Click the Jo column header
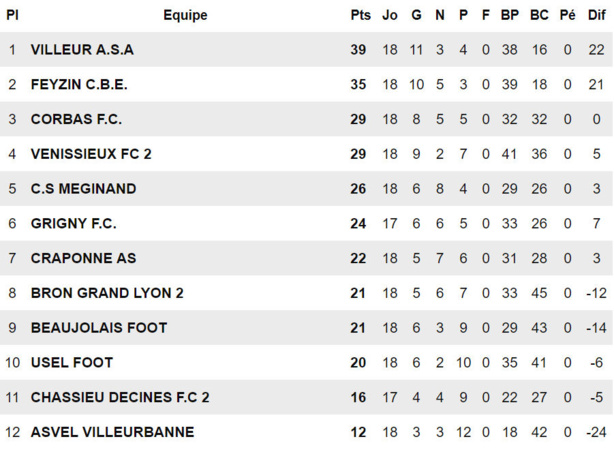The width and height of the screenshot is (614, 452). click(390, 15)
